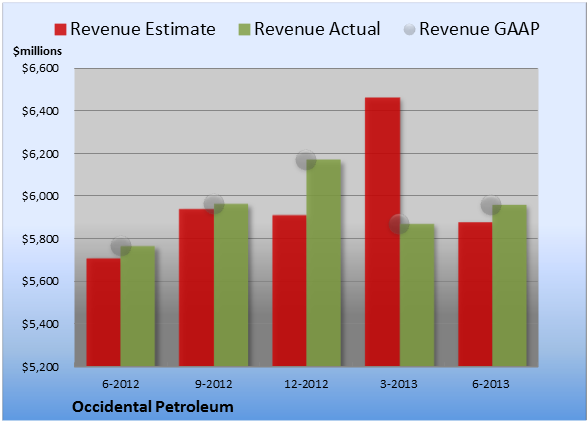Select the tall red estimate bar for 3-2013
The height and width of the screenshot is (422, 588).
(382, 232)
